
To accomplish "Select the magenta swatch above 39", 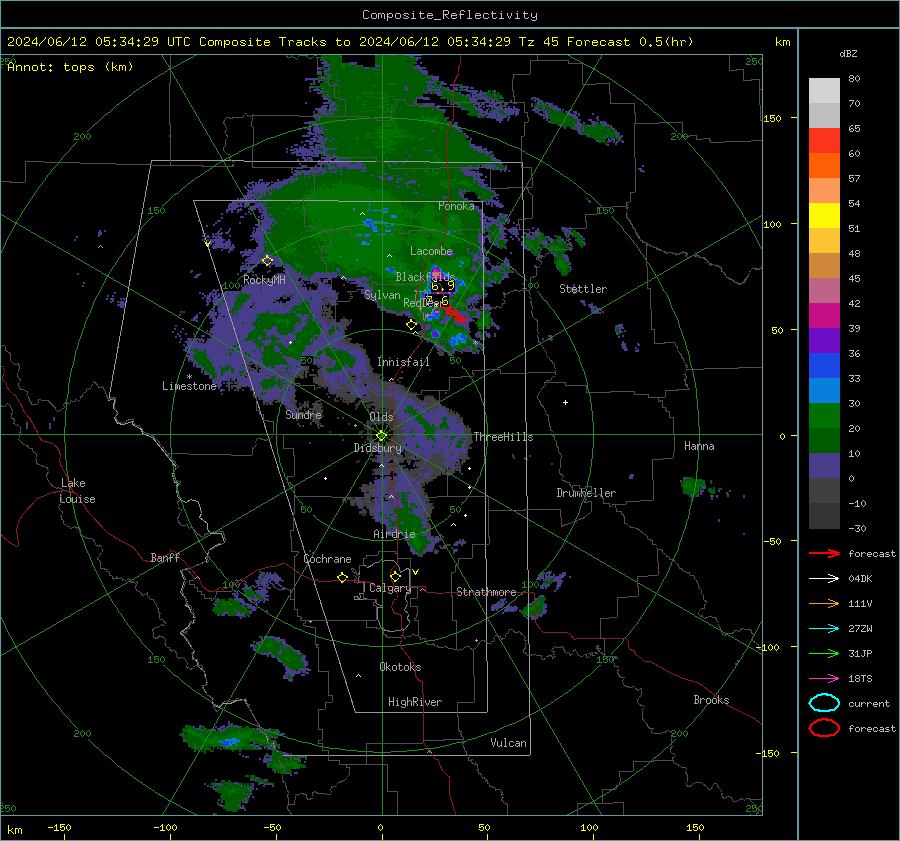I will click(x=824, y=316).
